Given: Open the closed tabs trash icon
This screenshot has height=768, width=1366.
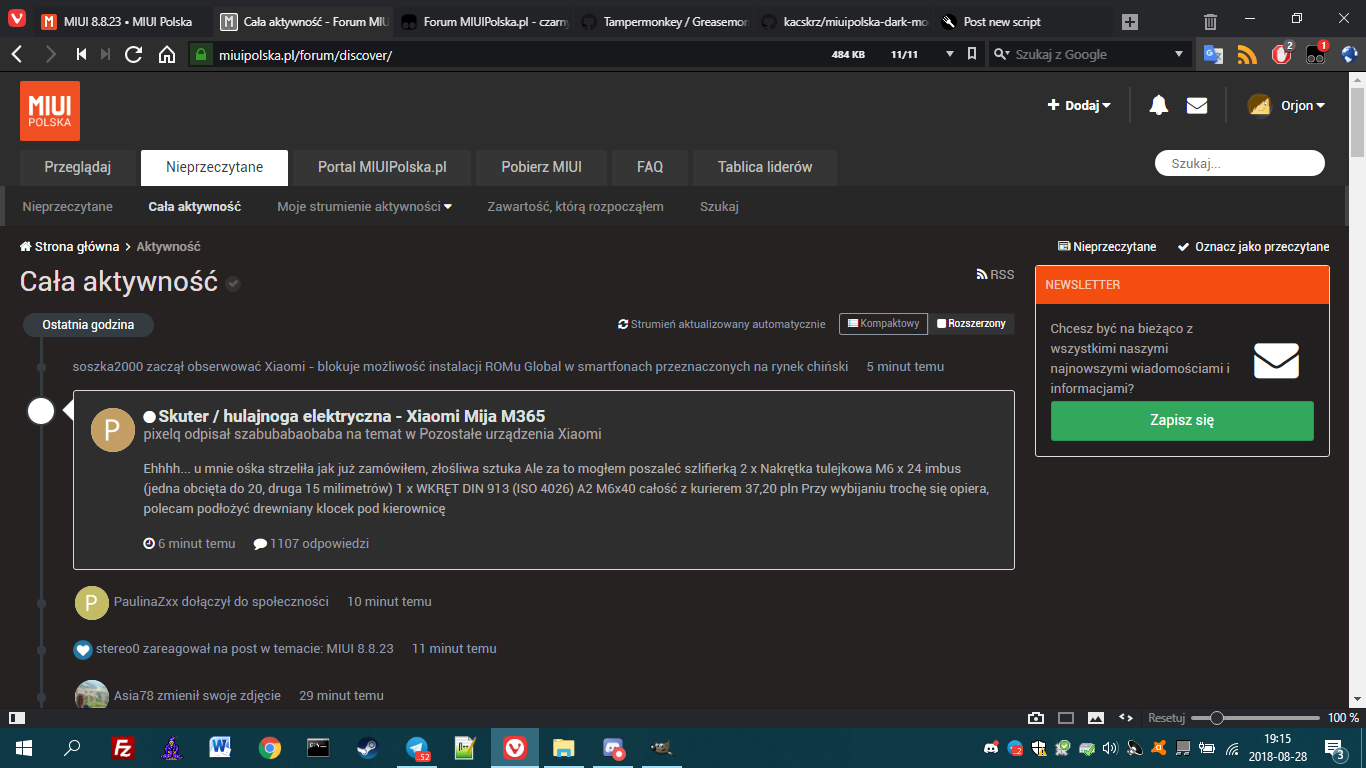Looking at the screenshot, I should (x=1210, y=21).
